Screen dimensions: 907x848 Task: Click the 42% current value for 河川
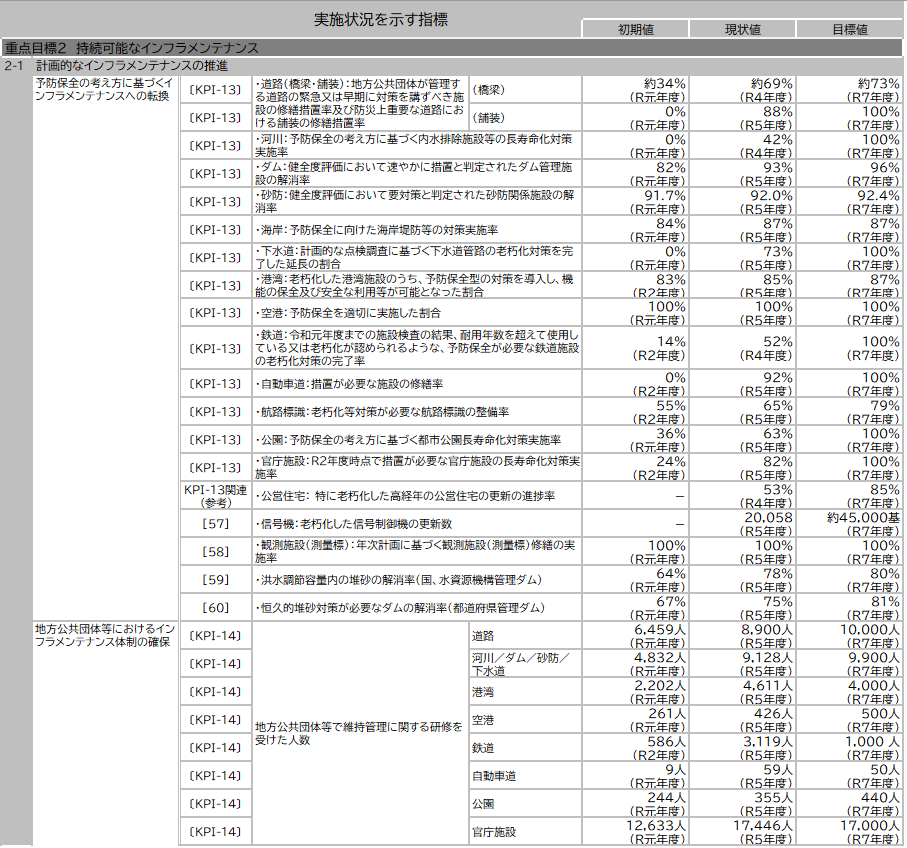click(742, 146)
